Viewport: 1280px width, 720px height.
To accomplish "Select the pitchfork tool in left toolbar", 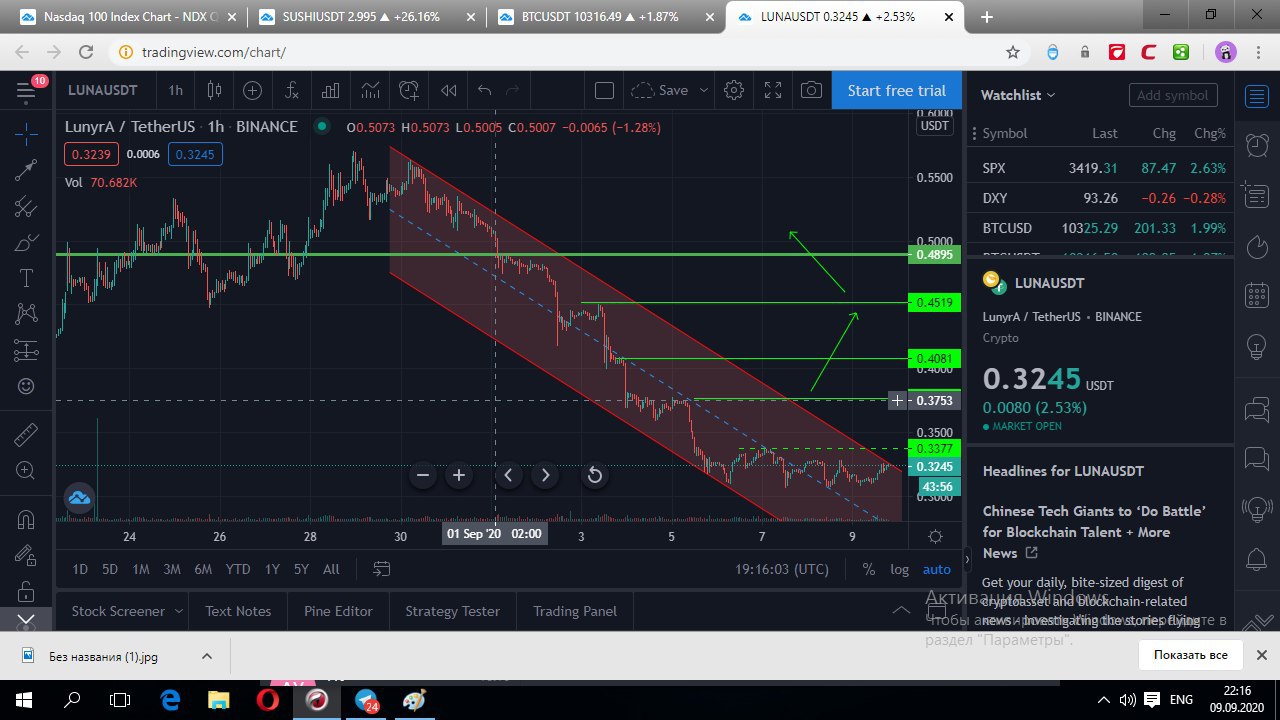I will point(26,207).
